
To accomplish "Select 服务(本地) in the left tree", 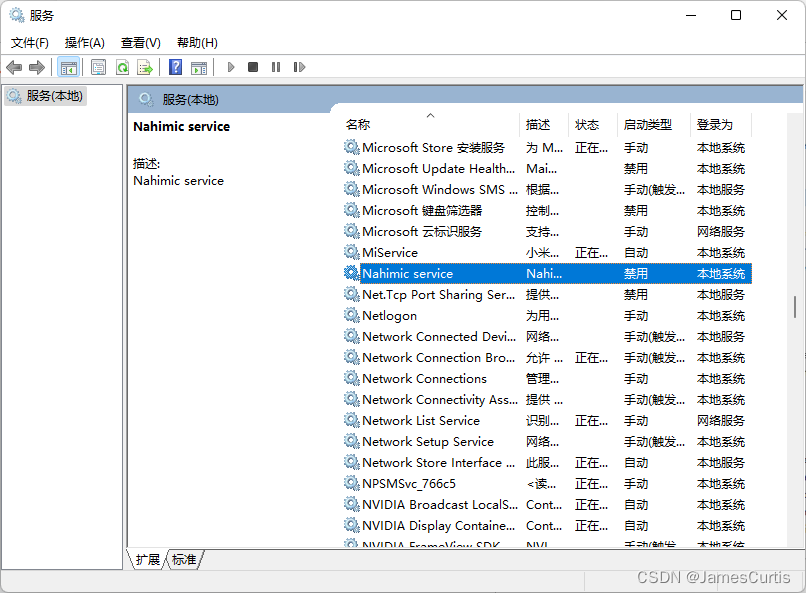I will [45, 96].
